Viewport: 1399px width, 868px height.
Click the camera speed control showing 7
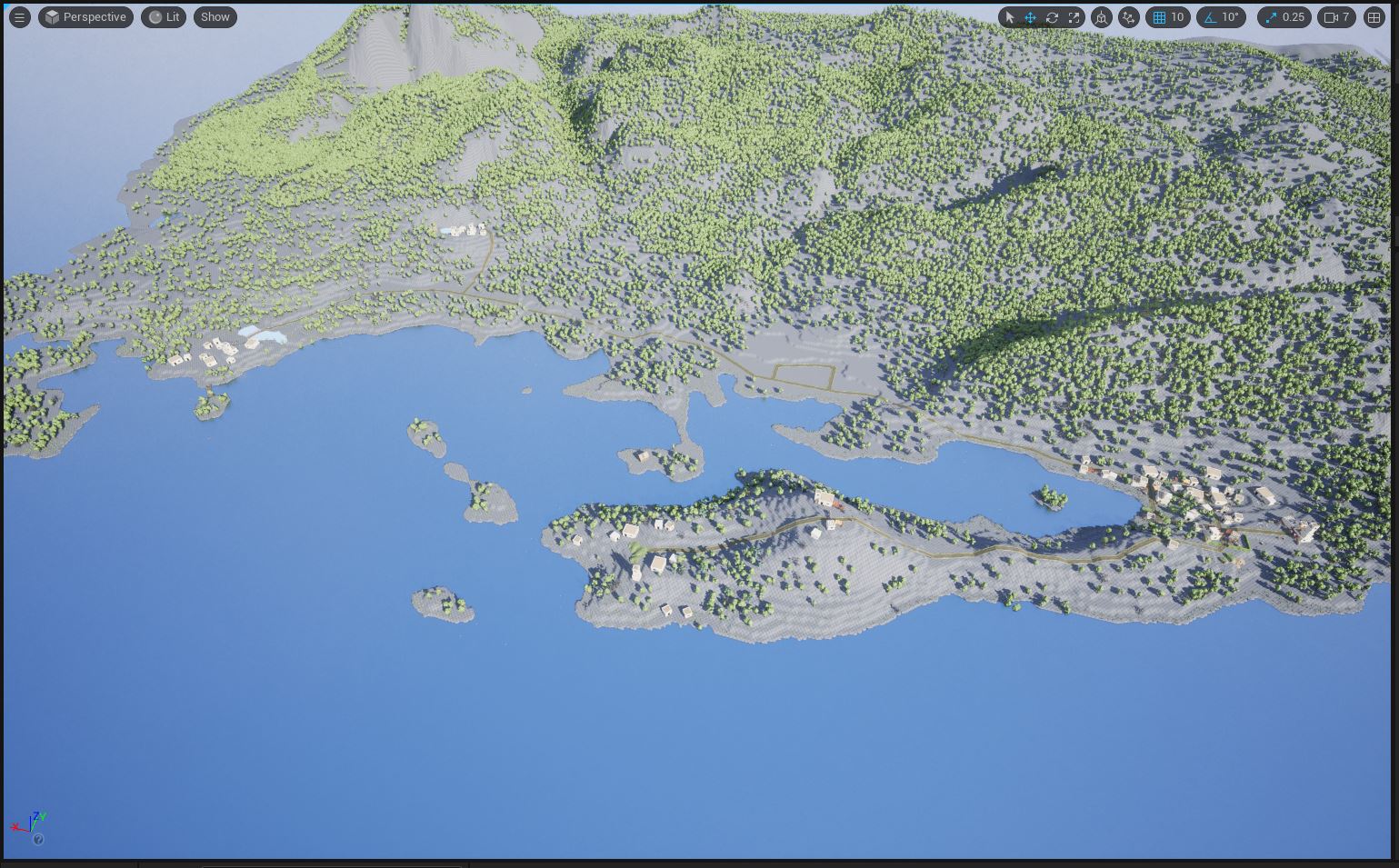pyautogui.click(x=1338, y=17)
